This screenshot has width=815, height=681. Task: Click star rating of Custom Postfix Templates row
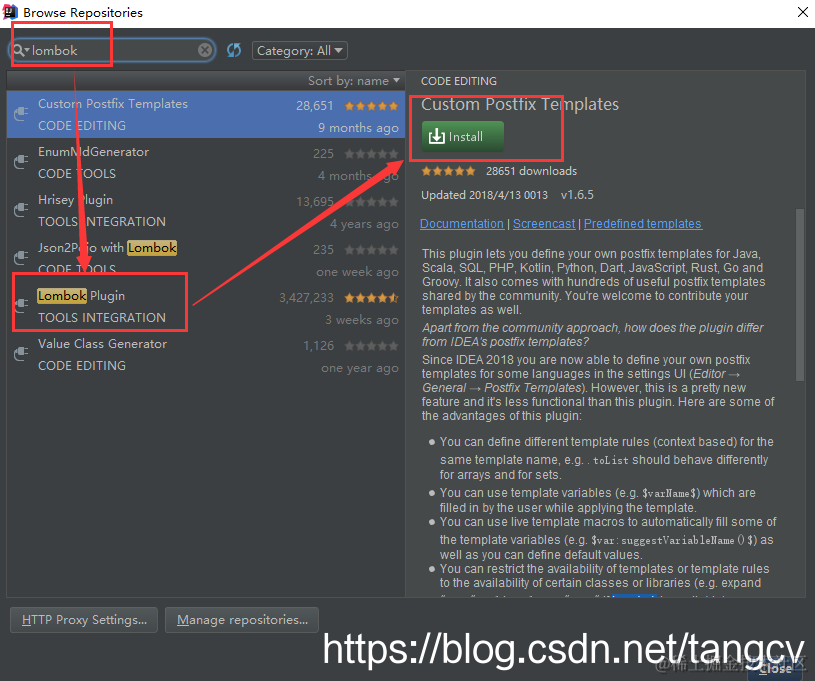point(371,106)
